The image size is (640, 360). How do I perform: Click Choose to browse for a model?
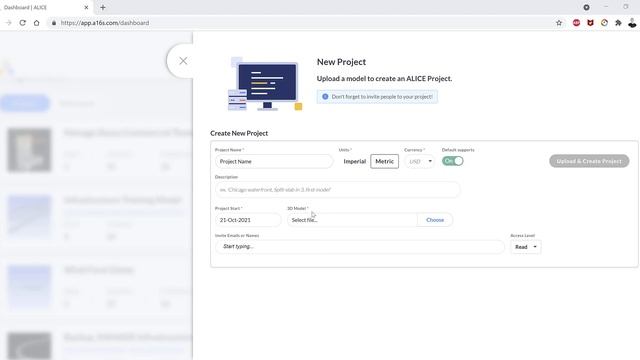[x=435, y=220]
